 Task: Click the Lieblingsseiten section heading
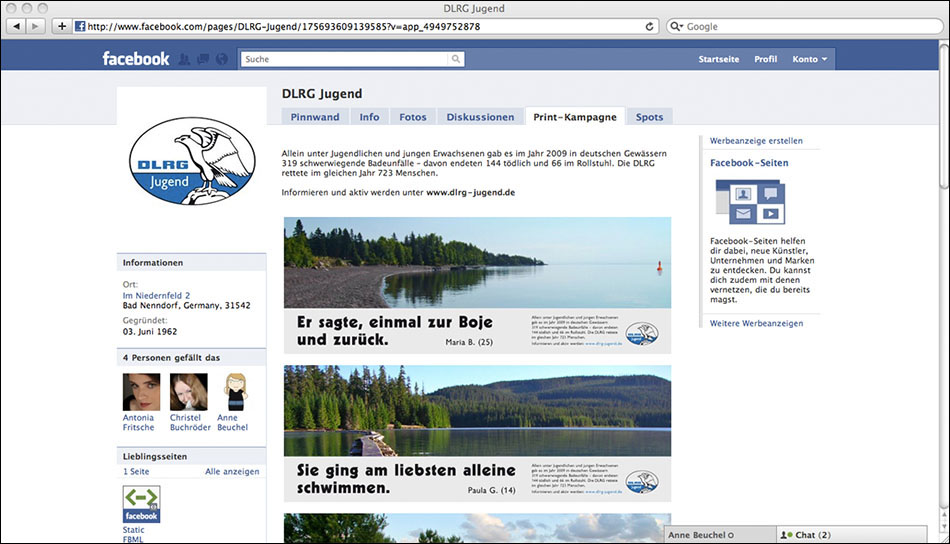click(x=154, y=456)
